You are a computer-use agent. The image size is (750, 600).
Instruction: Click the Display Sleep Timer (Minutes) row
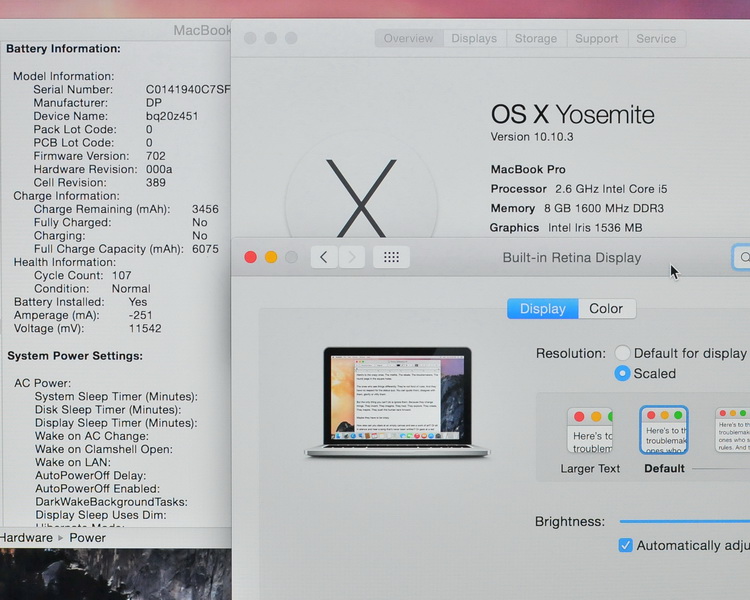pyautogui.click(x=116, y=423)
